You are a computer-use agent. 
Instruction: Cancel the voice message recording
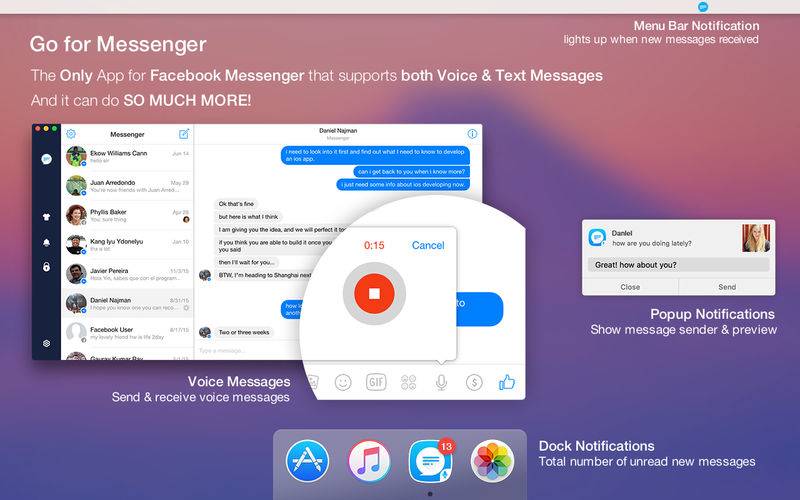point(428,245)
